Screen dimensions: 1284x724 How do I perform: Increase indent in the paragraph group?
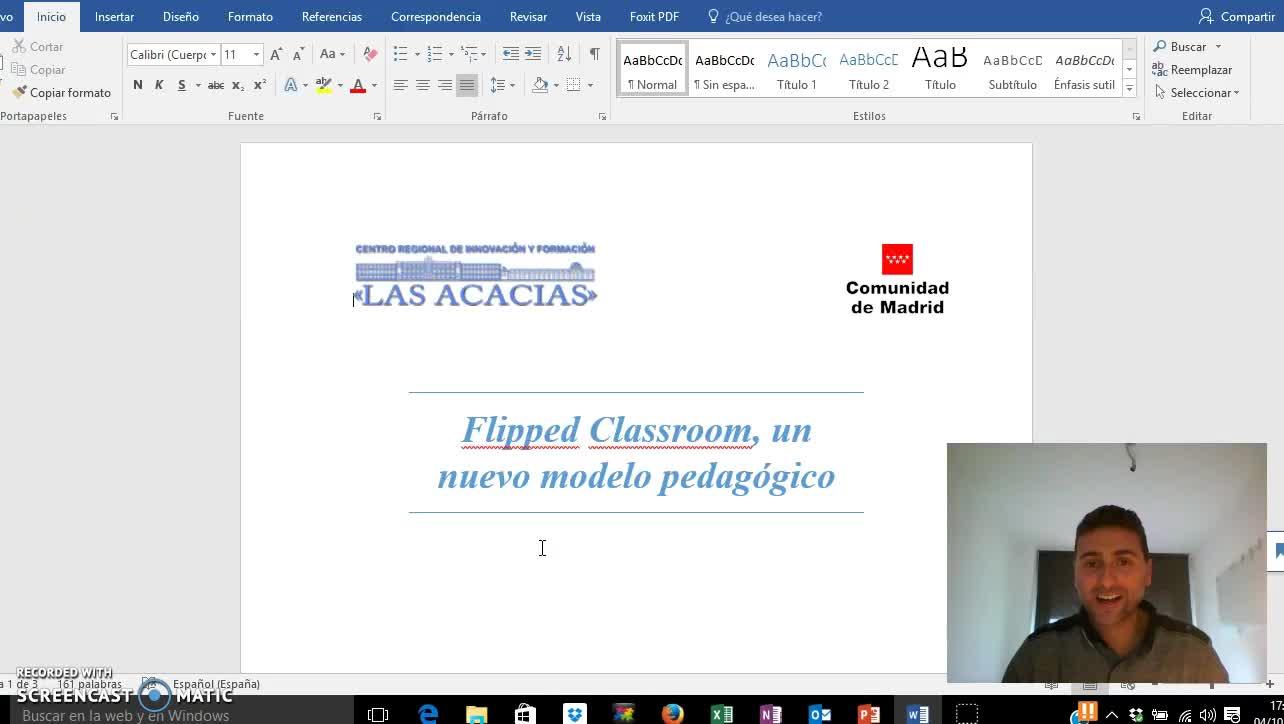[x=533, y=54]
